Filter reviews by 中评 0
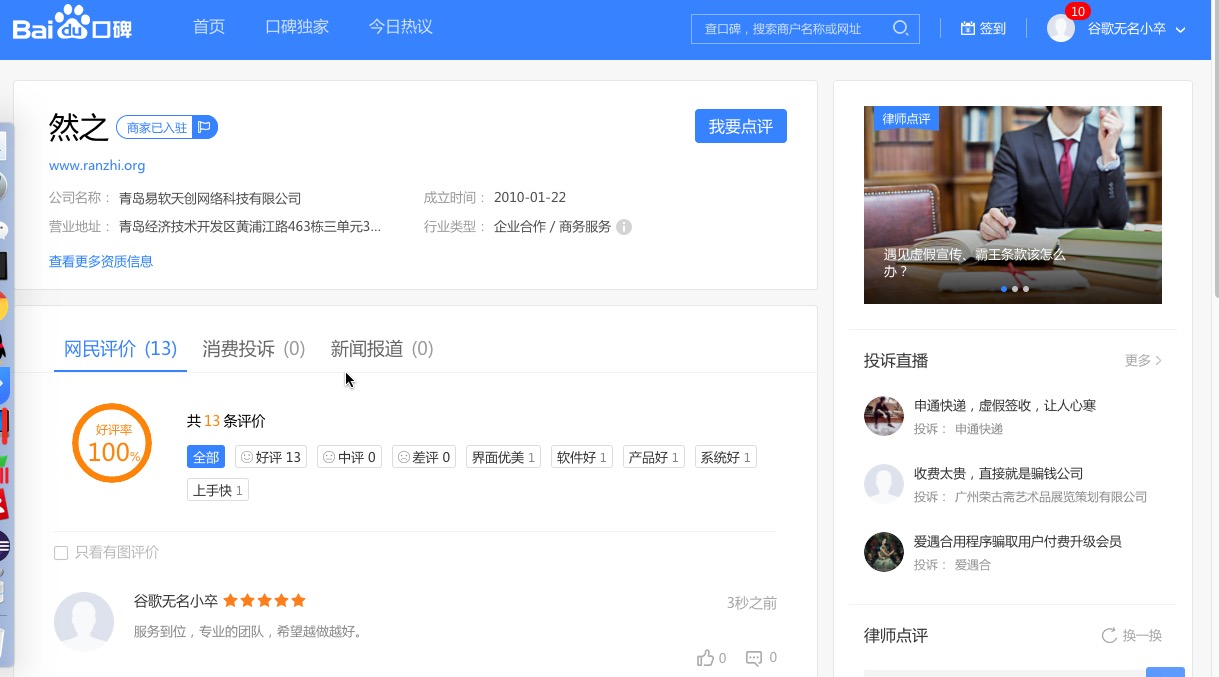The width and height of the screenshot is (1219, 677). 349,457
